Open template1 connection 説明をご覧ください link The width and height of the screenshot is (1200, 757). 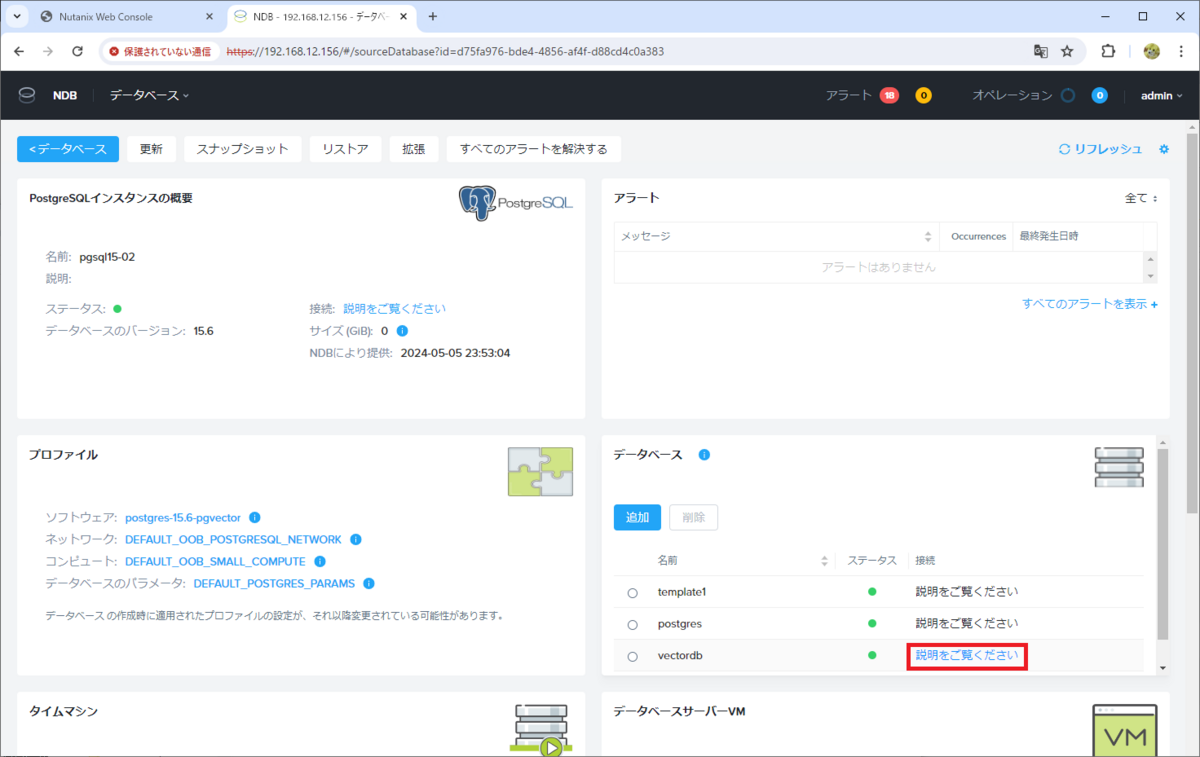click(x=967, y=592)
